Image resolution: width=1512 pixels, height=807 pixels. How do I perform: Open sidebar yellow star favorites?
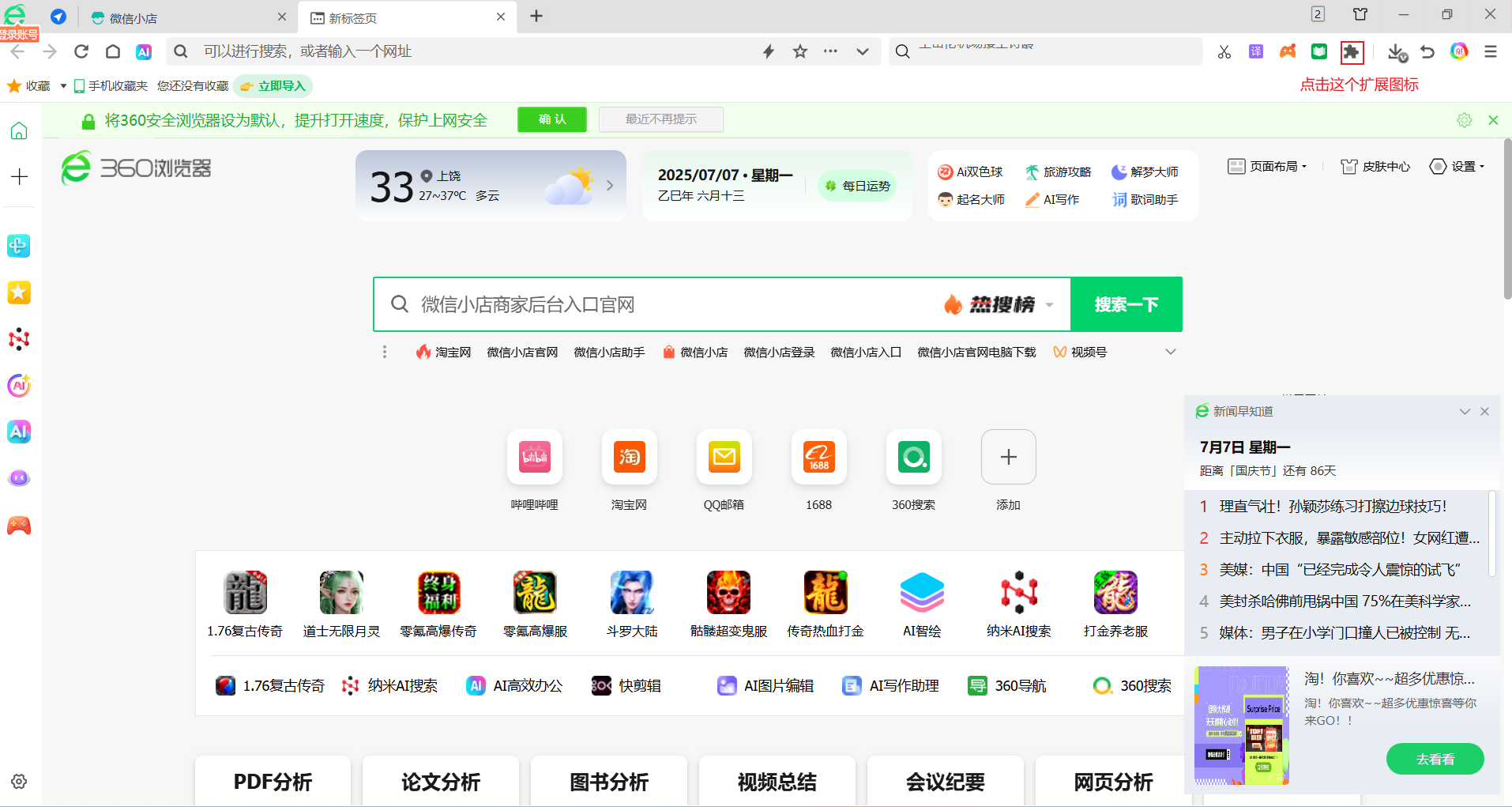point(19,292)
